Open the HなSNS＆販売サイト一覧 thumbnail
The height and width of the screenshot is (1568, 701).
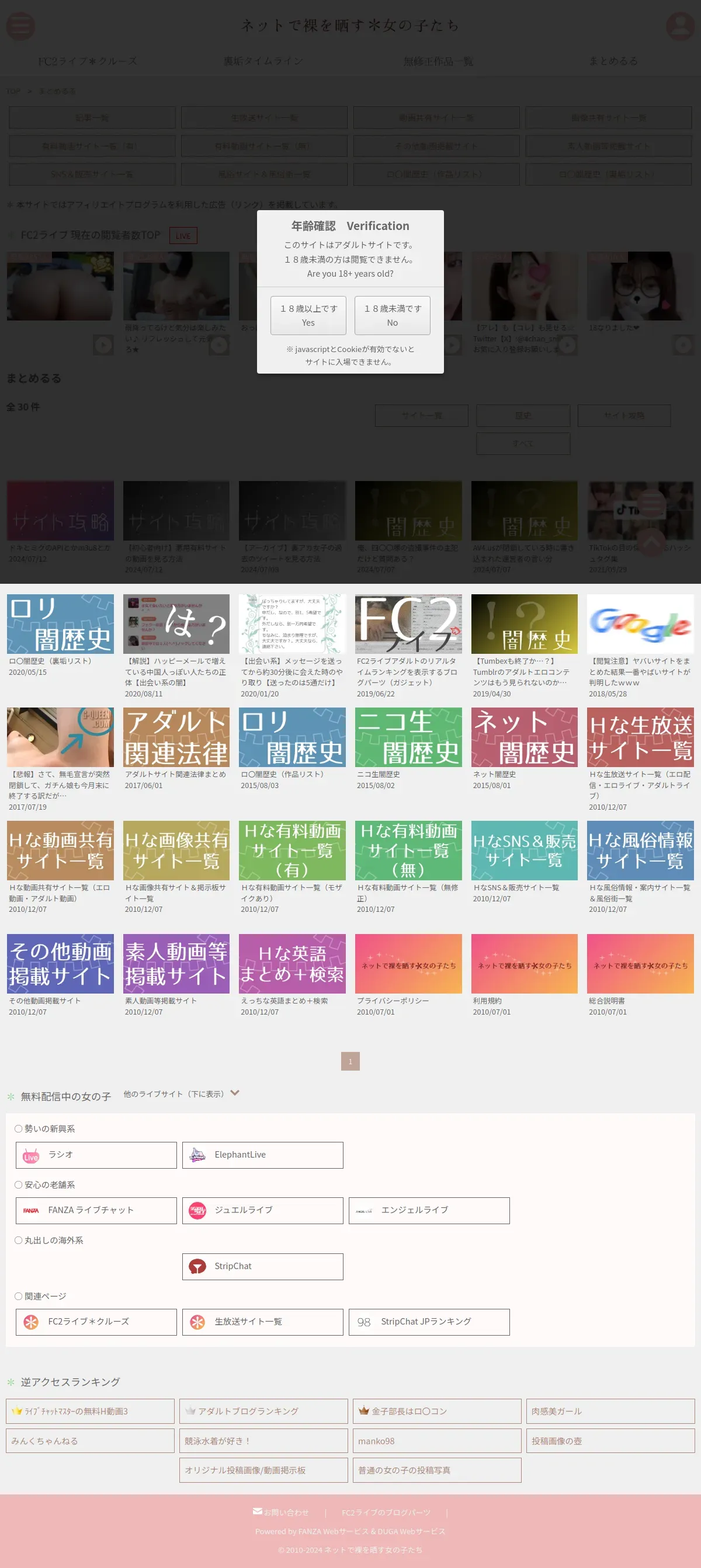(525, 851)
